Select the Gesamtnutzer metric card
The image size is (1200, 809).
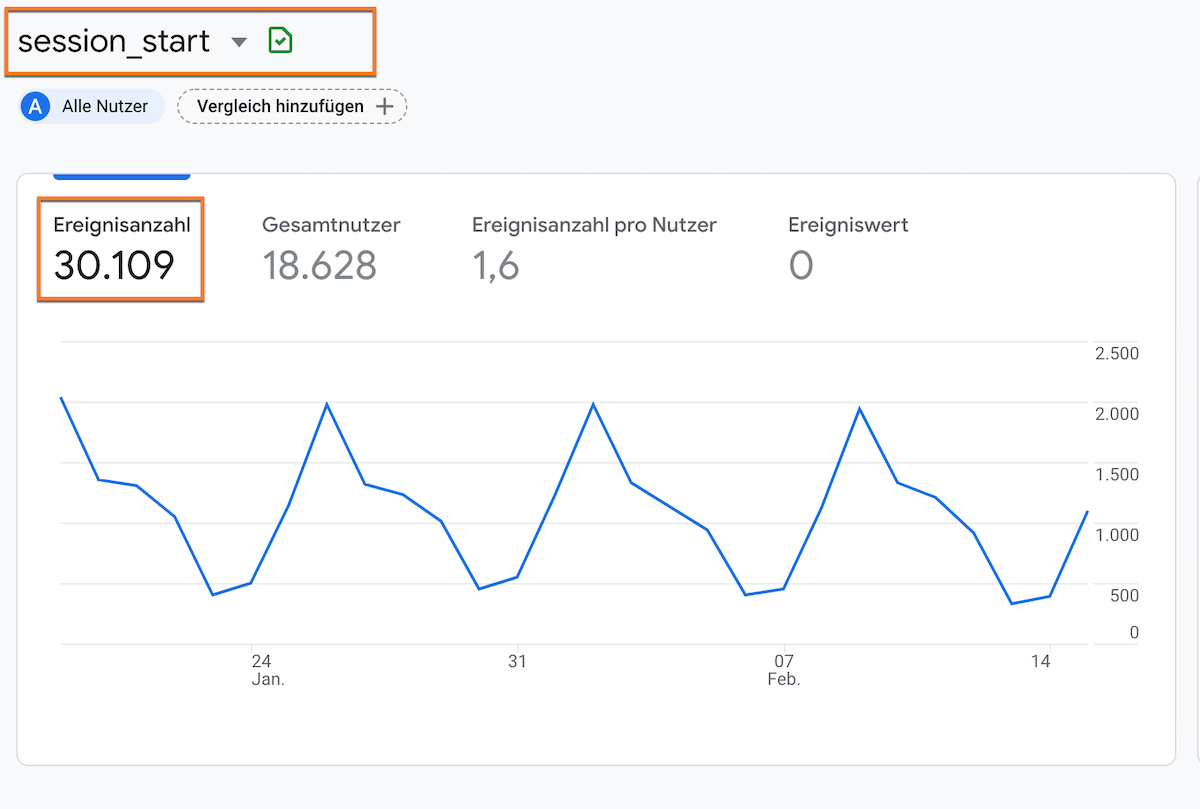(330, 248)
